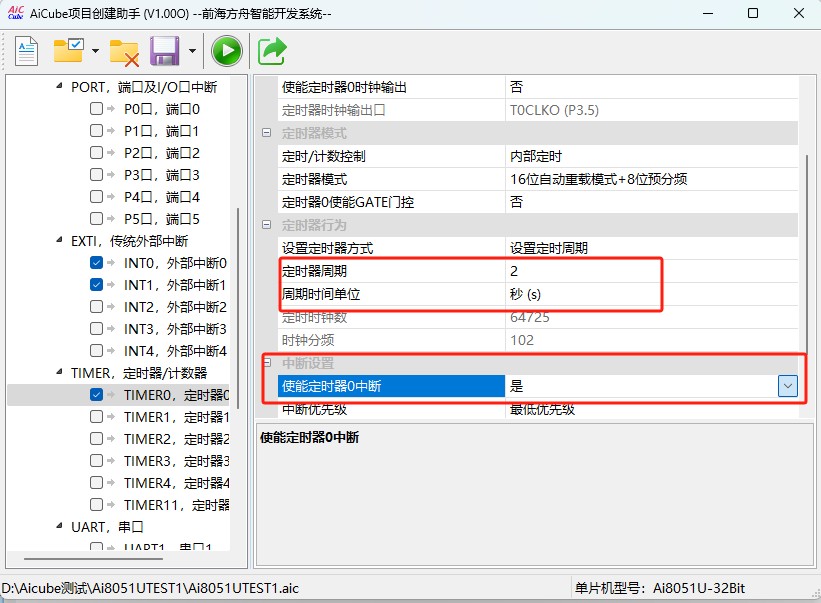Screen dimensions: 821x603
Task: Tick the P2口 端口2 checkbox
Action: pyautogui.click(x=96, y=152)
